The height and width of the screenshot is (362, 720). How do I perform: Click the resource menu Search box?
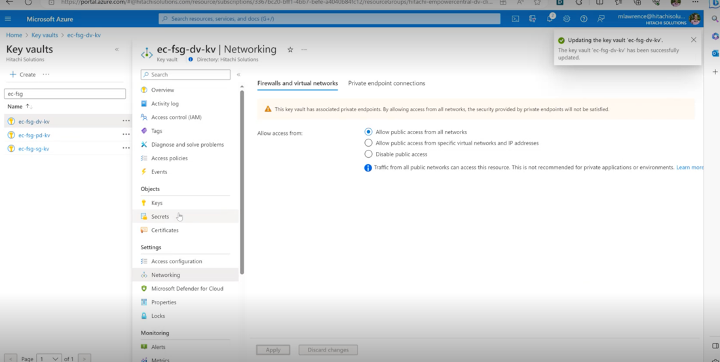tap(186, 74)
